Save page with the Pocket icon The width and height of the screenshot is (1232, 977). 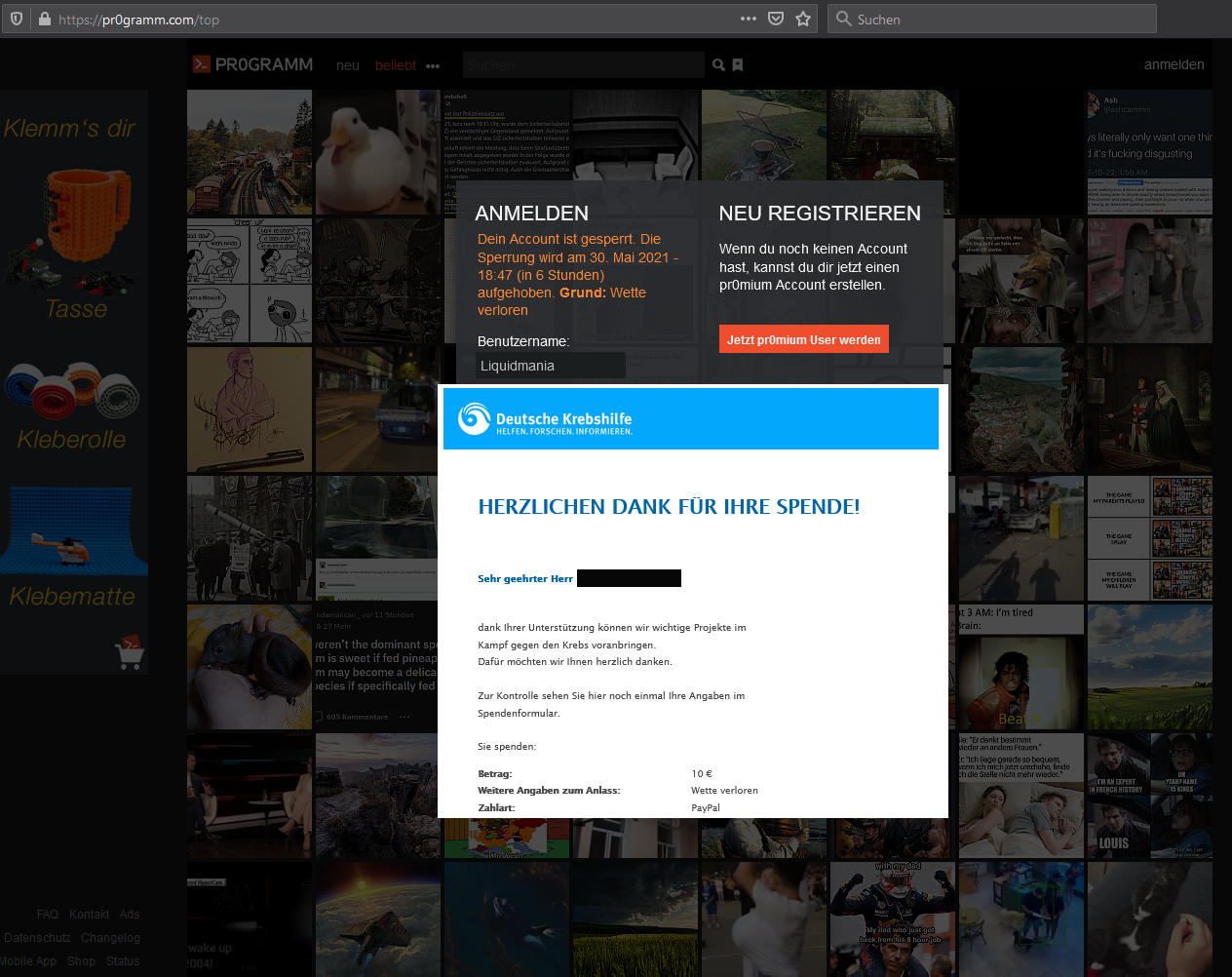click(776, 19)
